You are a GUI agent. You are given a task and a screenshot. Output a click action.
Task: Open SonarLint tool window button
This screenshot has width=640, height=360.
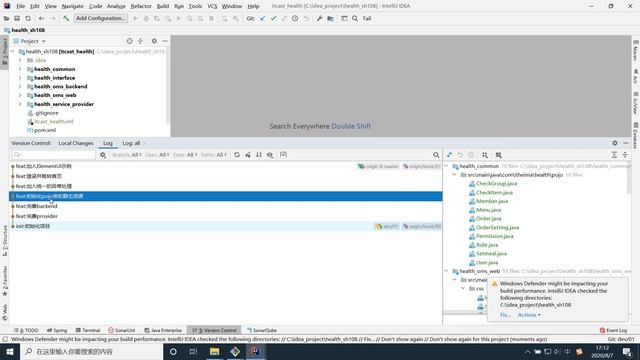point(122,330)
